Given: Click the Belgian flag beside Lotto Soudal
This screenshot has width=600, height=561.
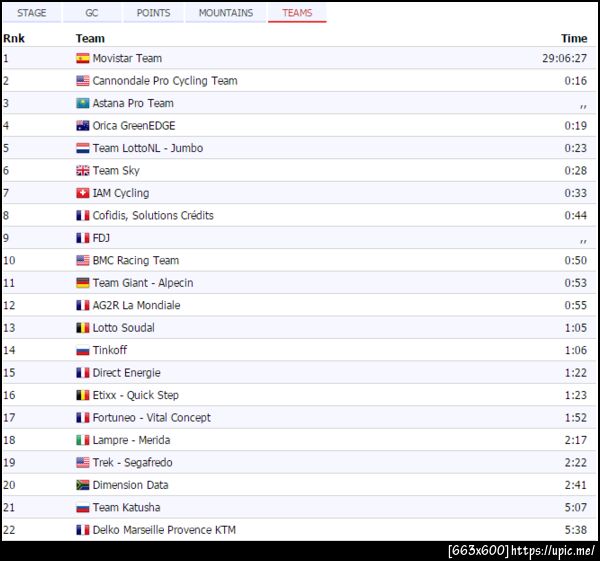Looking at the screenshot, I should click(x=83, y=328).
